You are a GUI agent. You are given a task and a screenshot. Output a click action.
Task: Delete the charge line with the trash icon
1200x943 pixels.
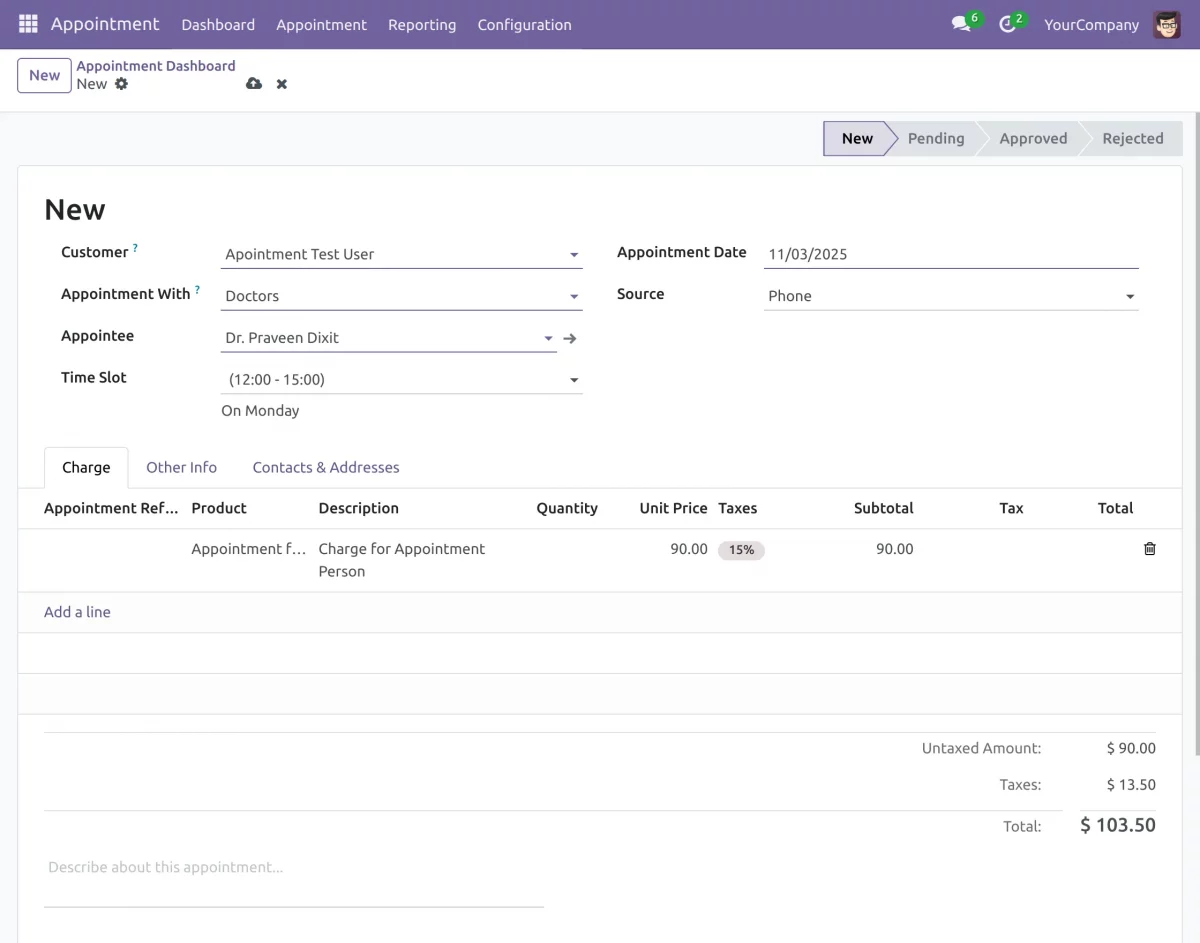(x=1149, y=548)
